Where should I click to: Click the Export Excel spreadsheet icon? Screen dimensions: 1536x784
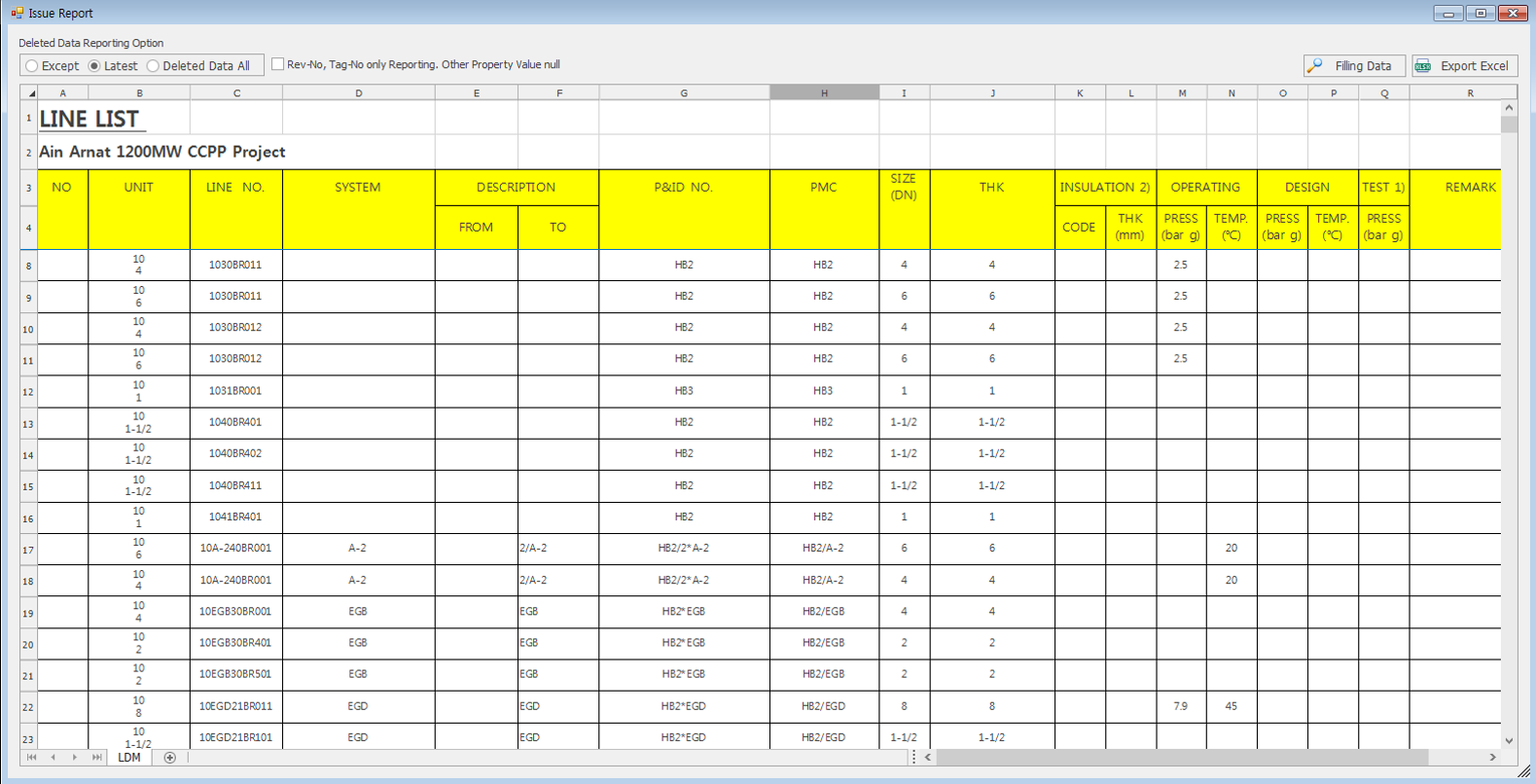coord(1424,65)
